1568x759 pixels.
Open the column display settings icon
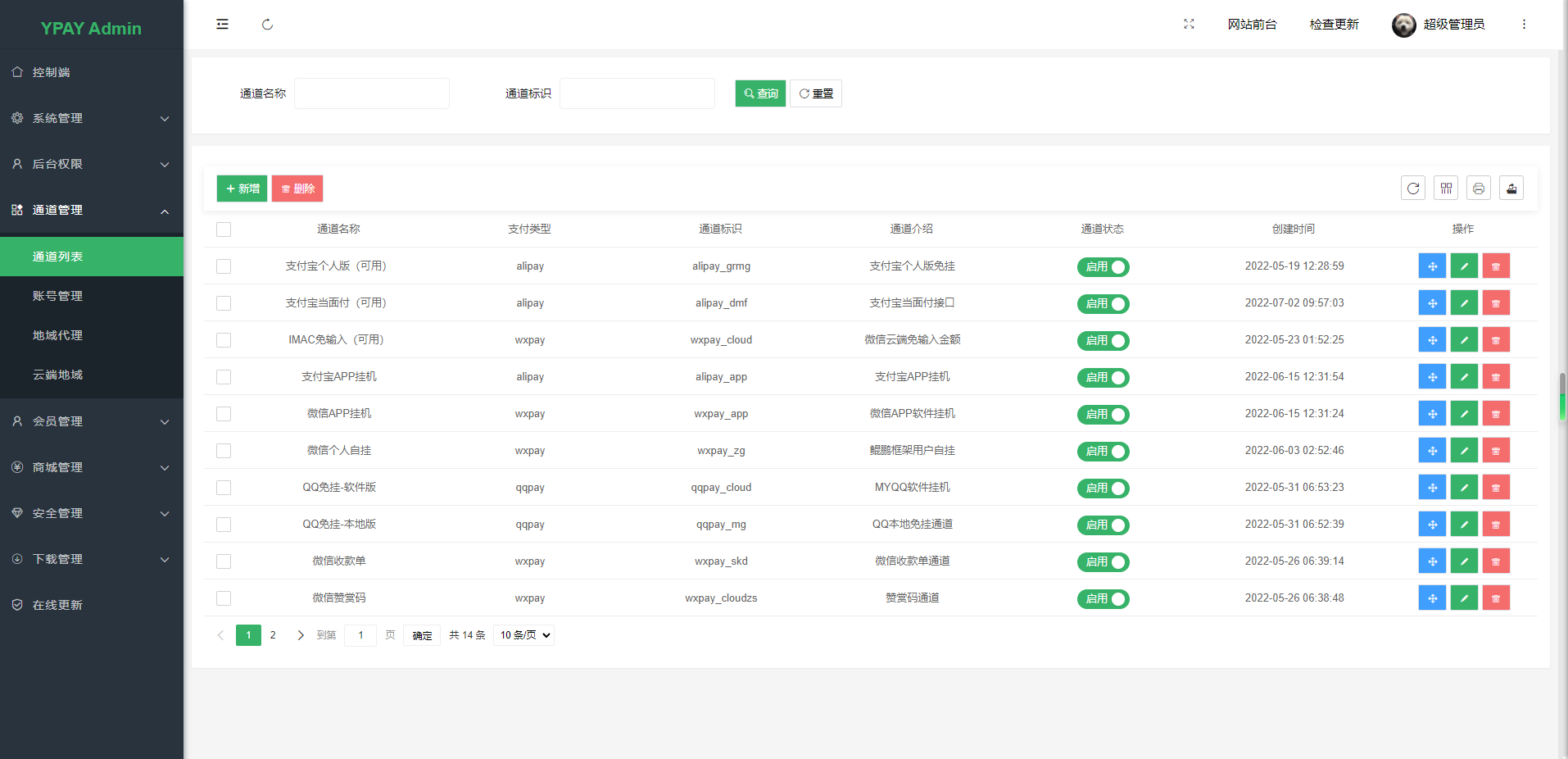pyautogui.click(x=1445, y=188)
